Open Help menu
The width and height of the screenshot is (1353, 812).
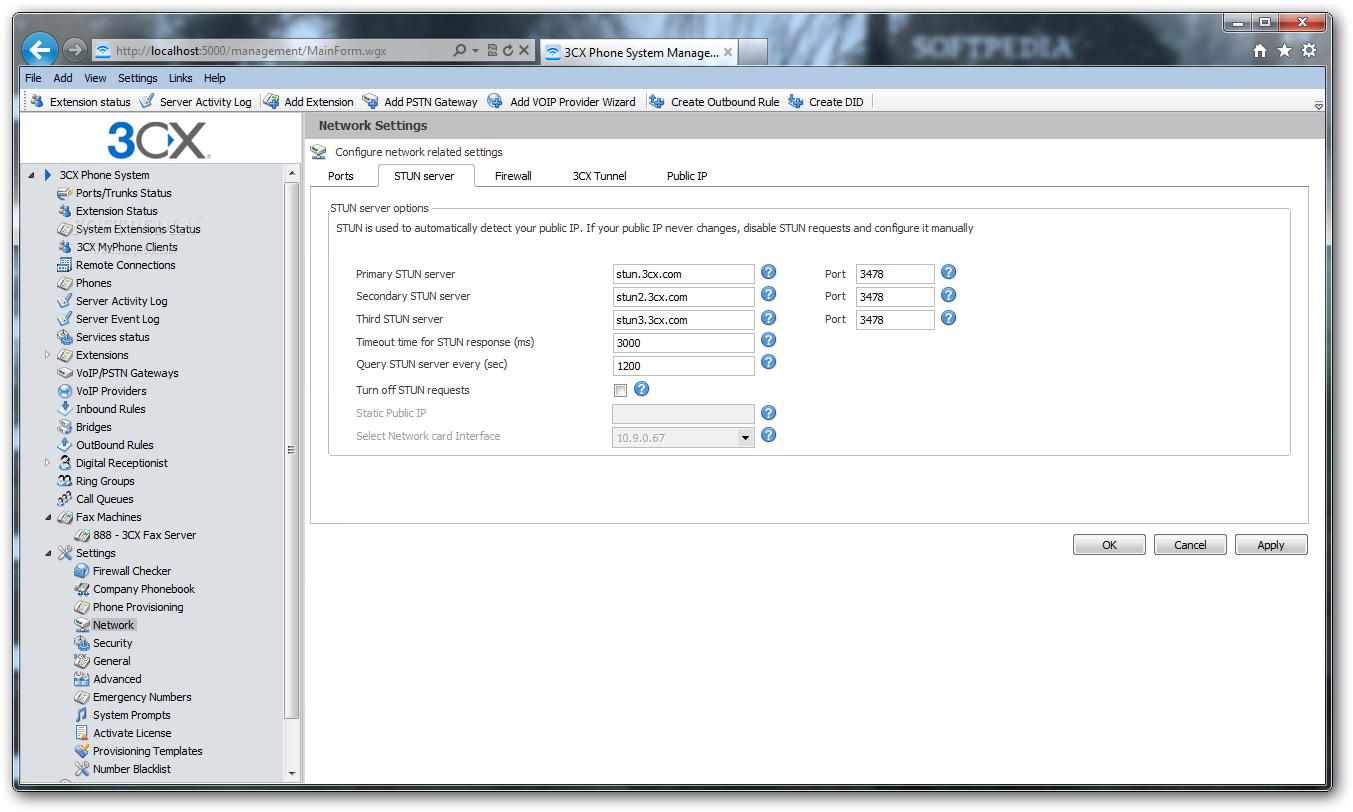(215, 78)
